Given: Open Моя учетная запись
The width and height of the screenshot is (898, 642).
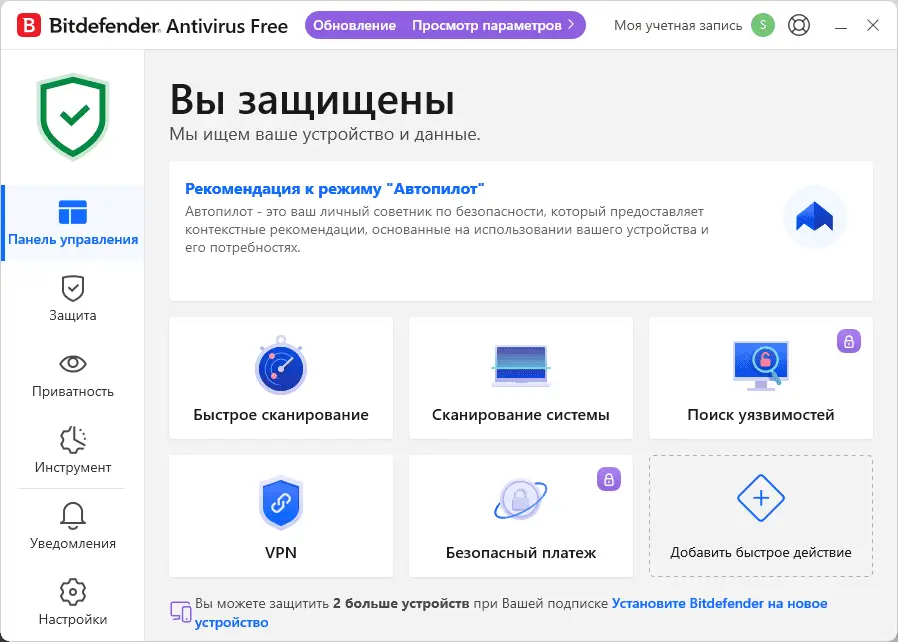Looking at the screenshot, I should point(678,26).
